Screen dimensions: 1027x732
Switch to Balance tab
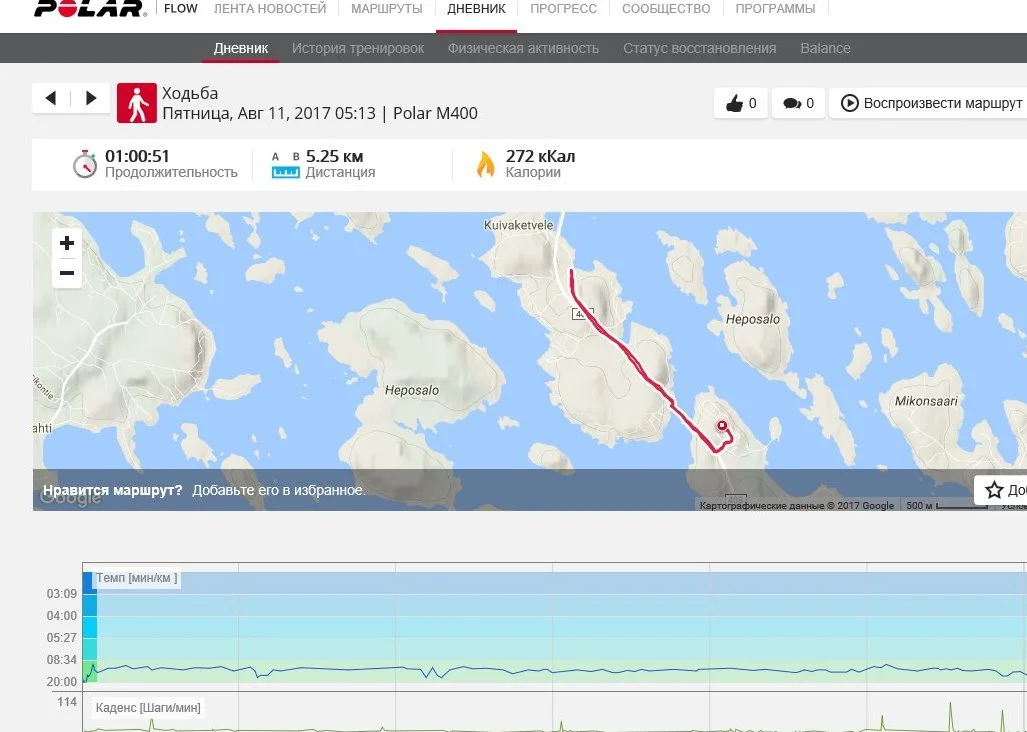pos(825,48)
